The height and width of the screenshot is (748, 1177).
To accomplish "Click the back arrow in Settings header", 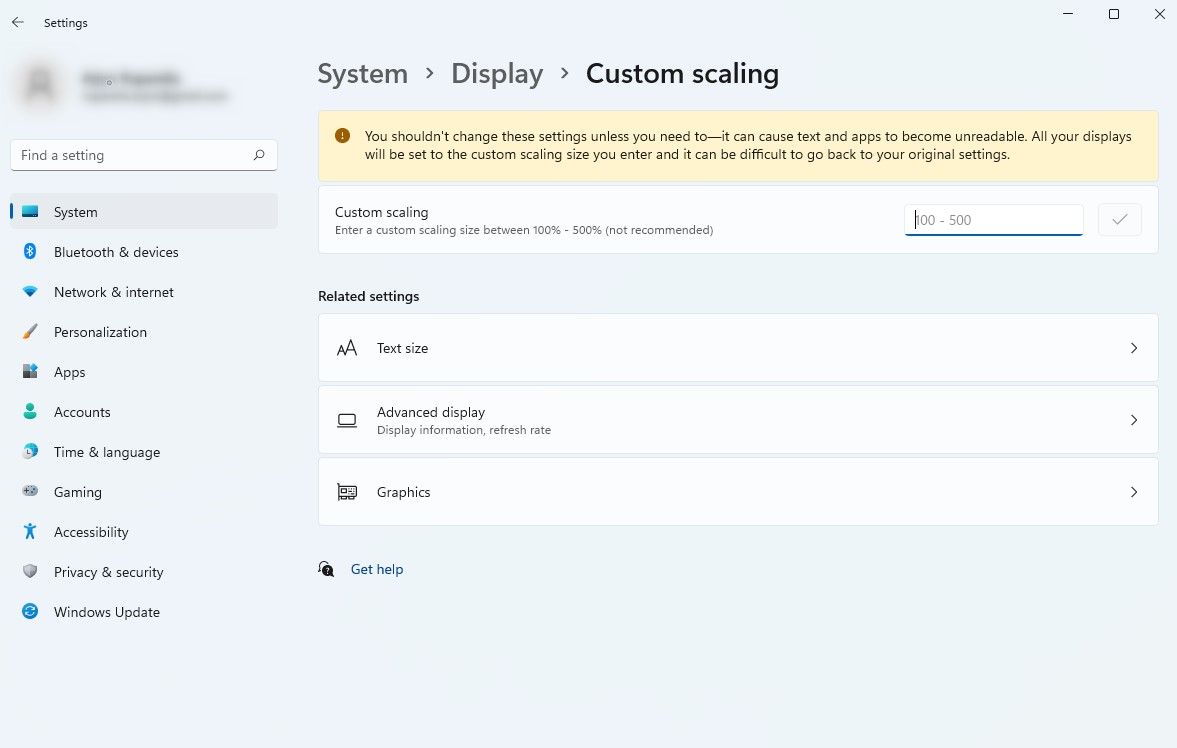I will pyautogui.click(x=18, y=23).
